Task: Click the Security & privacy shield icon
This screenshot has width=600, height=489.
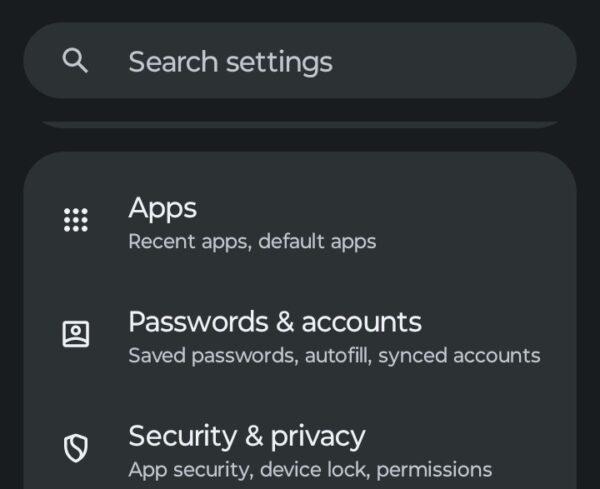Action: (x=76, y=449)
